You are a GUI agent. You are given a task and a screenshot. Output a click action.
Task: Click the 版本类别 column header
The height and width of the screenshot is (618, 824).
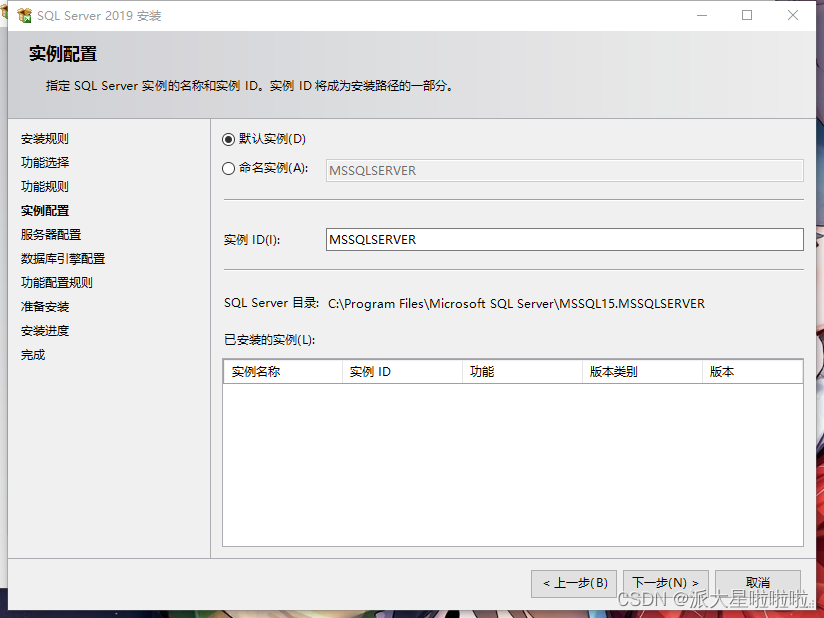[642, 372]
